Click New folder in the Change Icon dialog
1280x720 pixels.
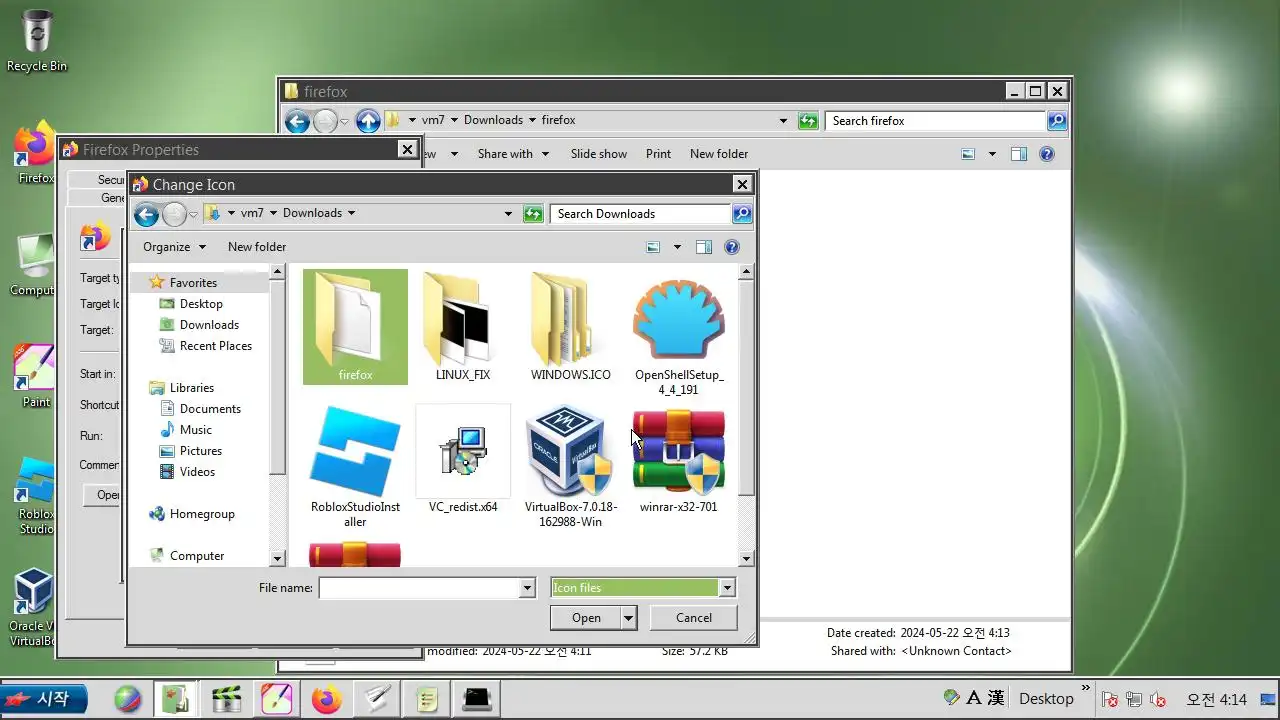point(257,247)
